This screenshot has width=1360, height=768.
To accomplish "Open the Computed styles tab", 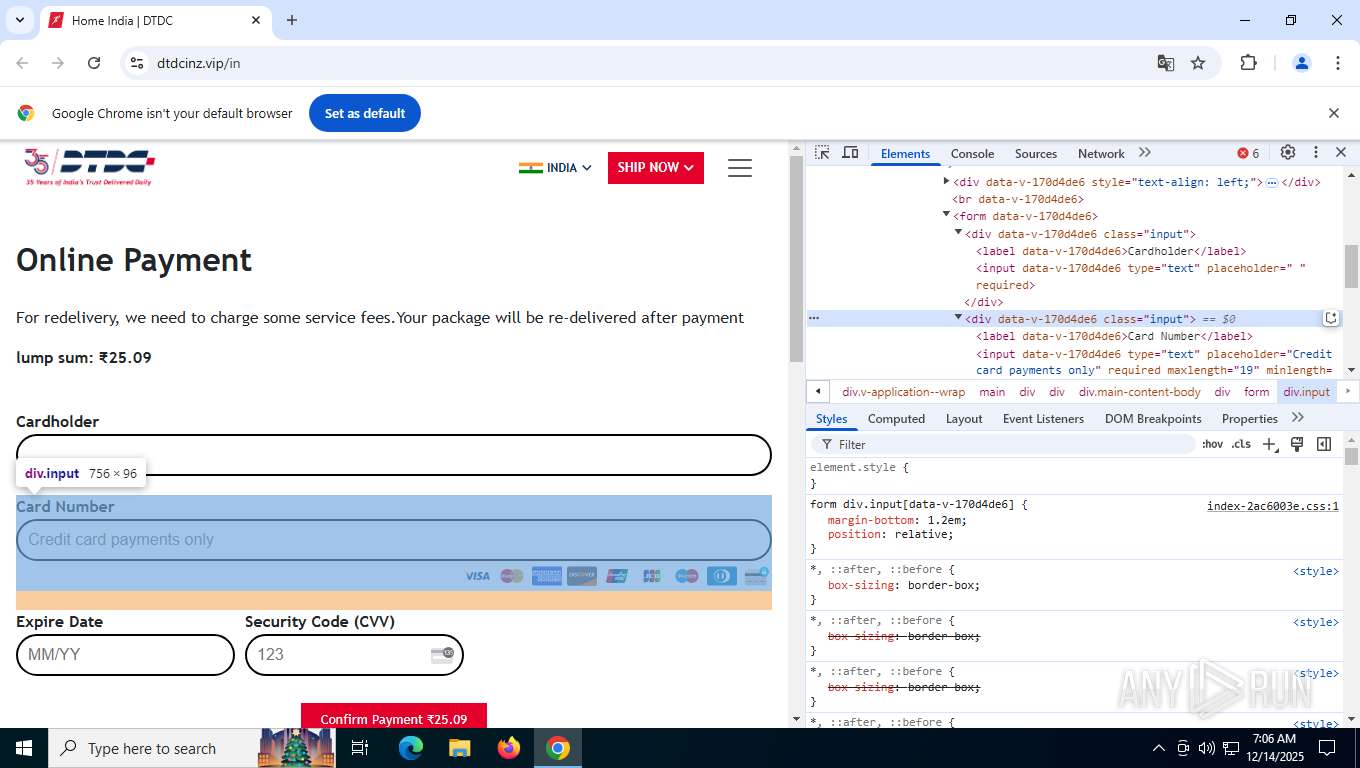I will coord(896,419).
